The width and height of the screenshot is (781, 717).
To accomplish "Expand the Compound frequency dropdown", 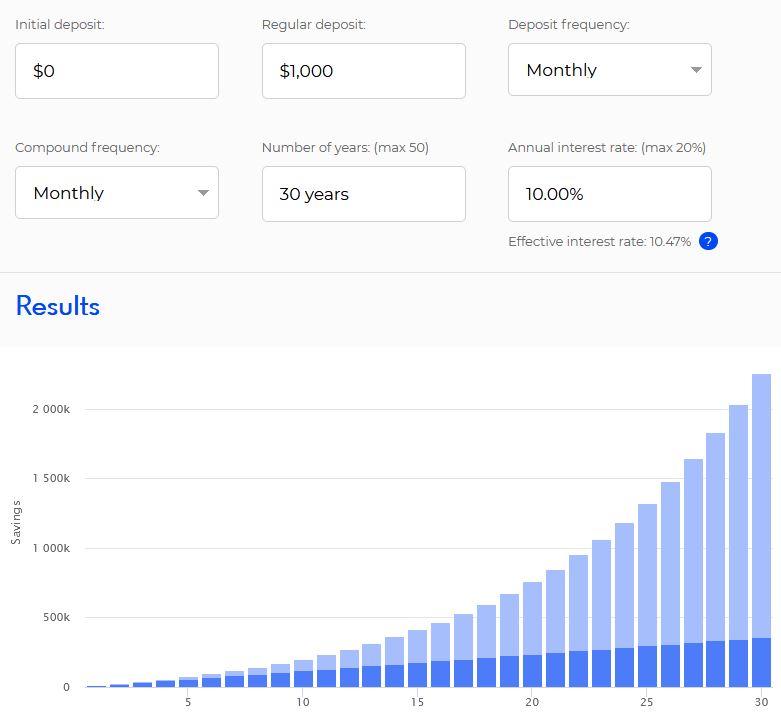I will [116, 193].
